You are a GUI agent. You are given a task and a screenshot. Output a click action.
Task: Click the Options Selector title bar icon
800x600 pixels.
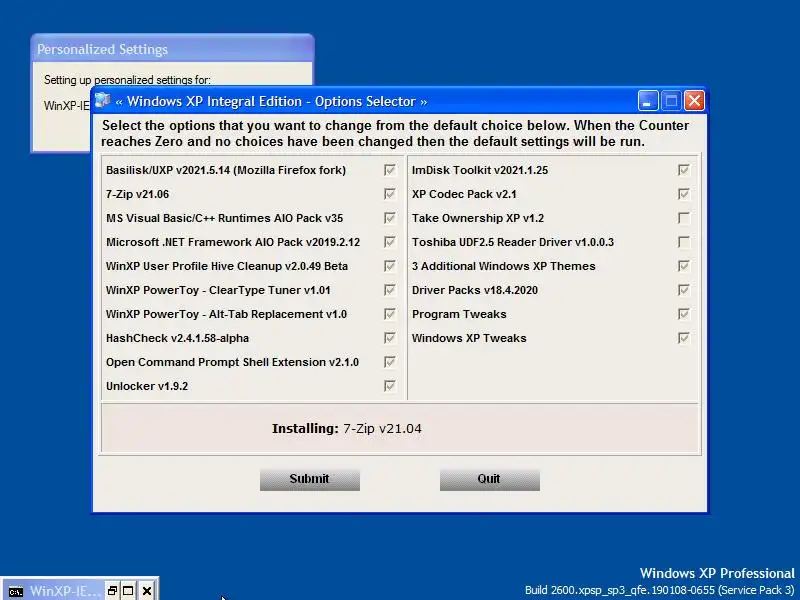(103, 100)
